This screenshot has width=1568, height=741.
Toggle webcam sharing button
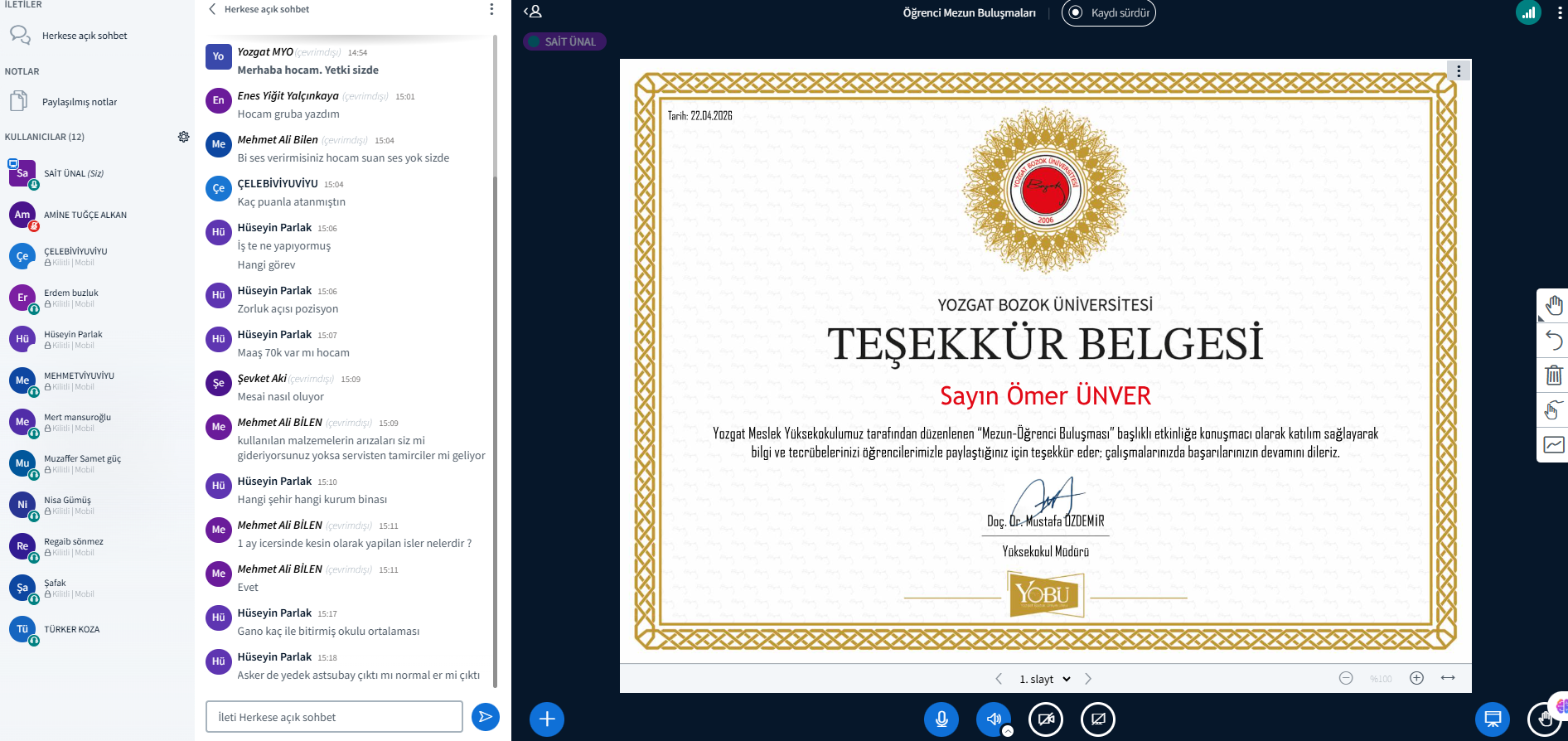click(x=1046, y=719)
